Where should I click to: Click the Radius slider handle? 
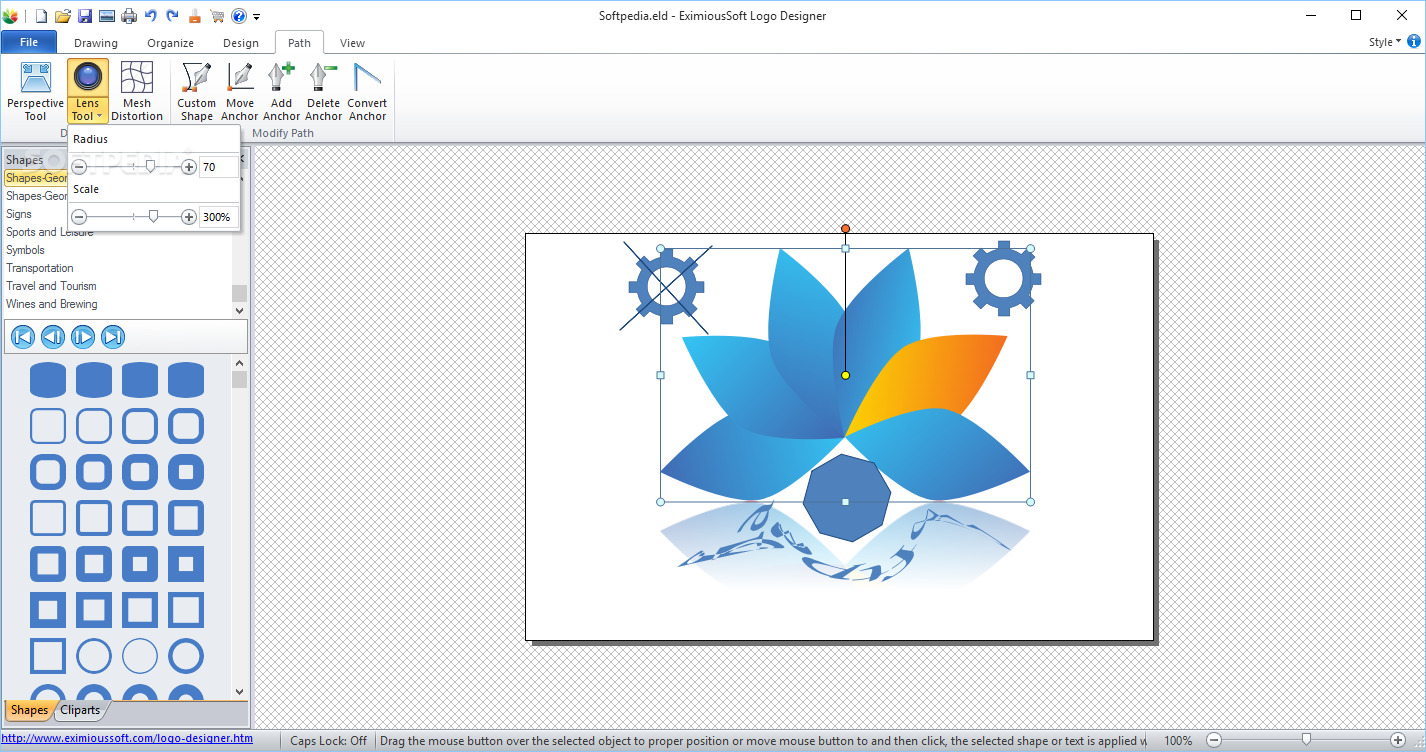click(151, 167)
